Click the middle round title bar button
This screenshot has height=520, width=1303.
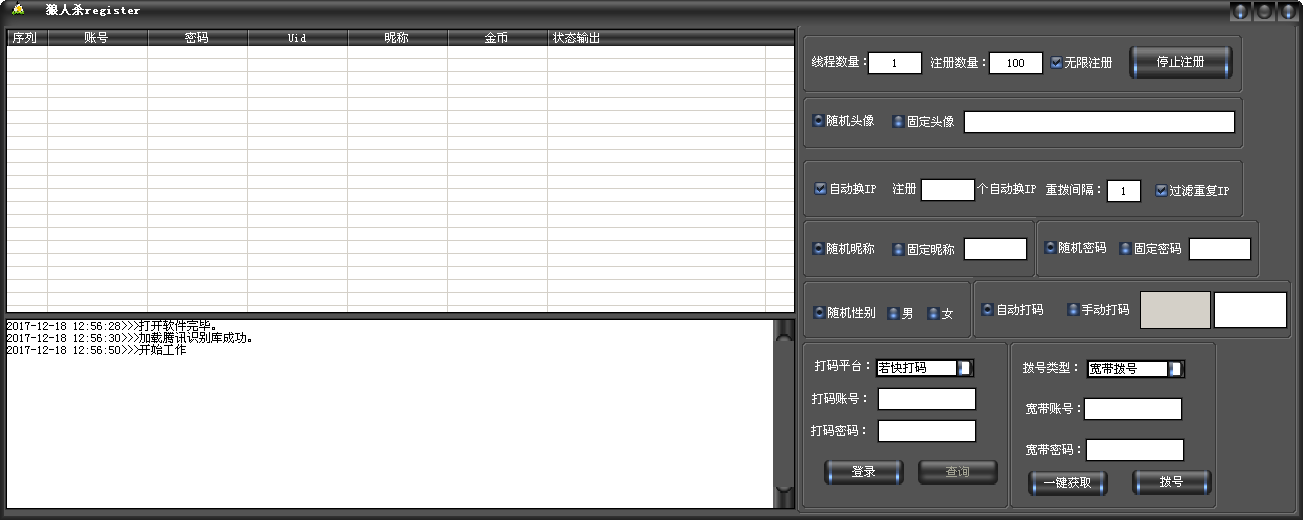point(1264,12)
